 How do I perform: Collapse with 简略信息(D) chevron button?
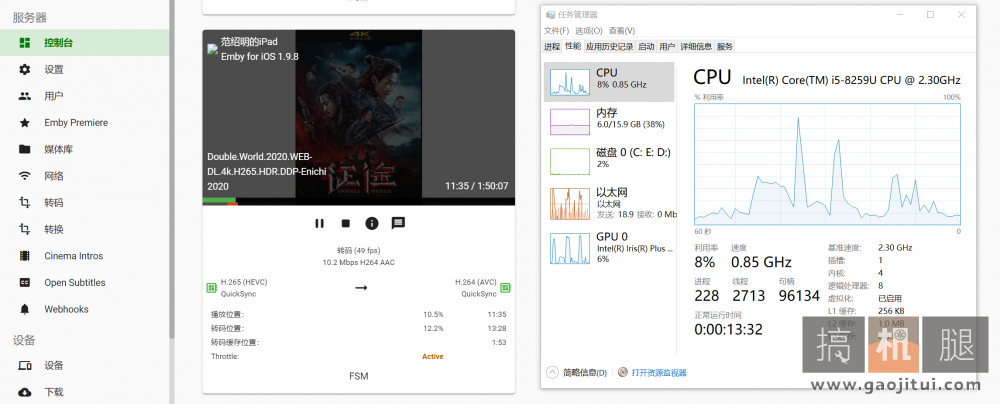point(552,372)
